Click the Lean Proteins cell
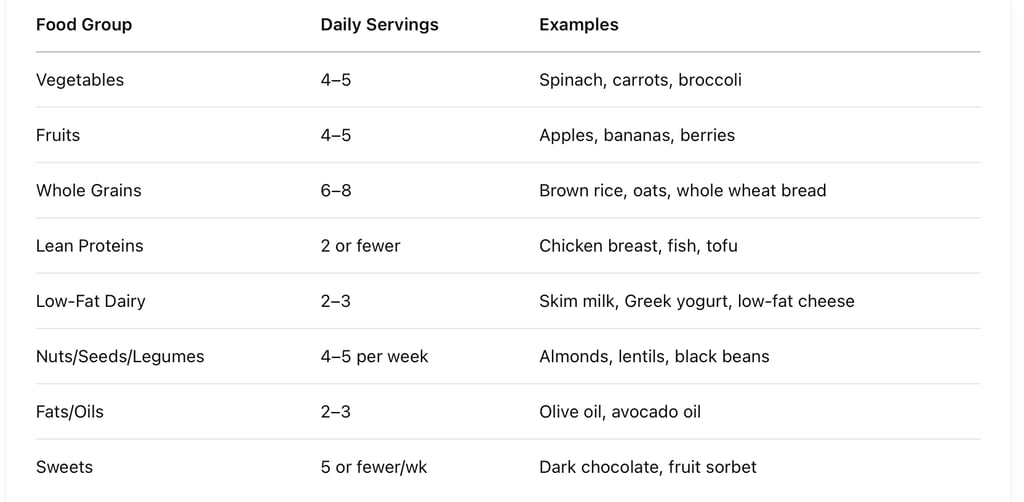The image size is (1024, 502). pyautogui.click(x=89, y=246)
